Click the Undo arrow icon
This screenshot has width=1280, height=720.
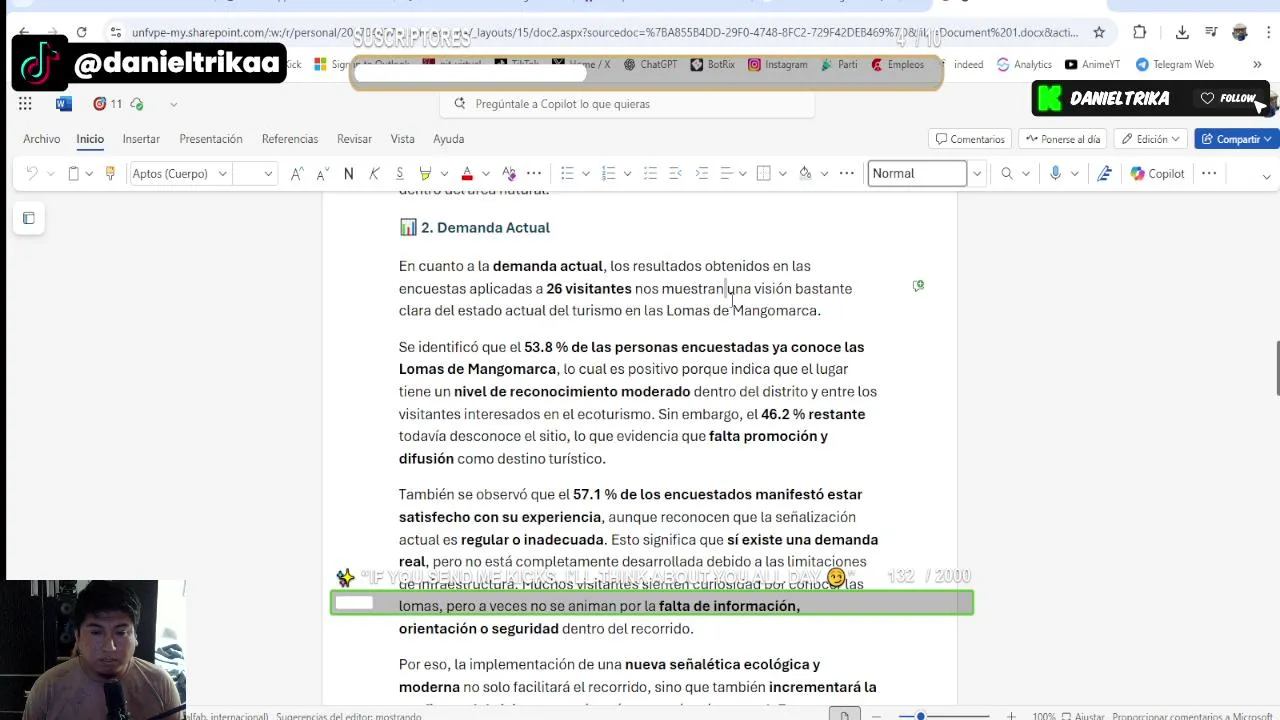tap(32, 174)
